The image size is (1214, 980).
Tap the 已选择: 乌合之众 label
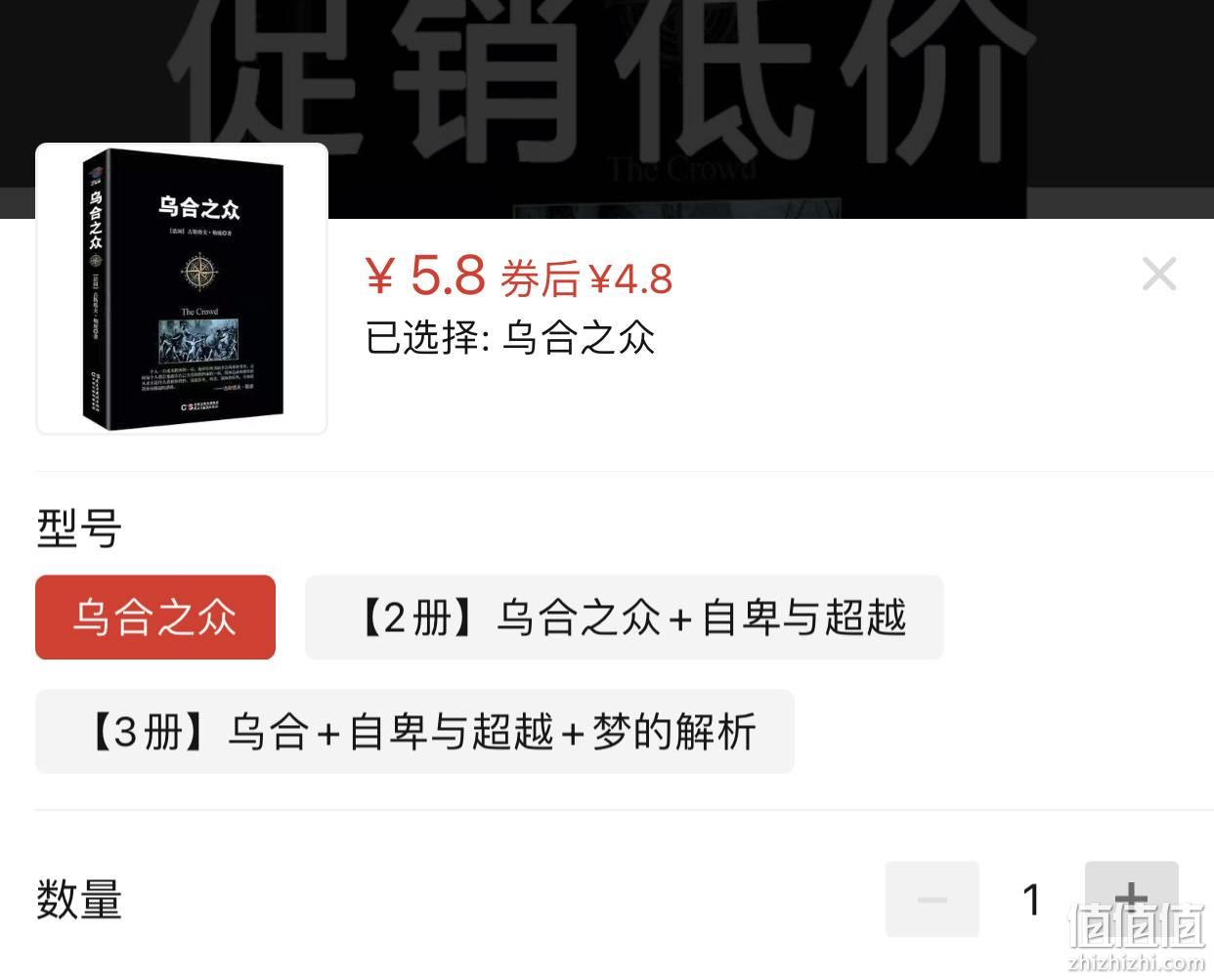pyautogui.click(x=509, y=338)
